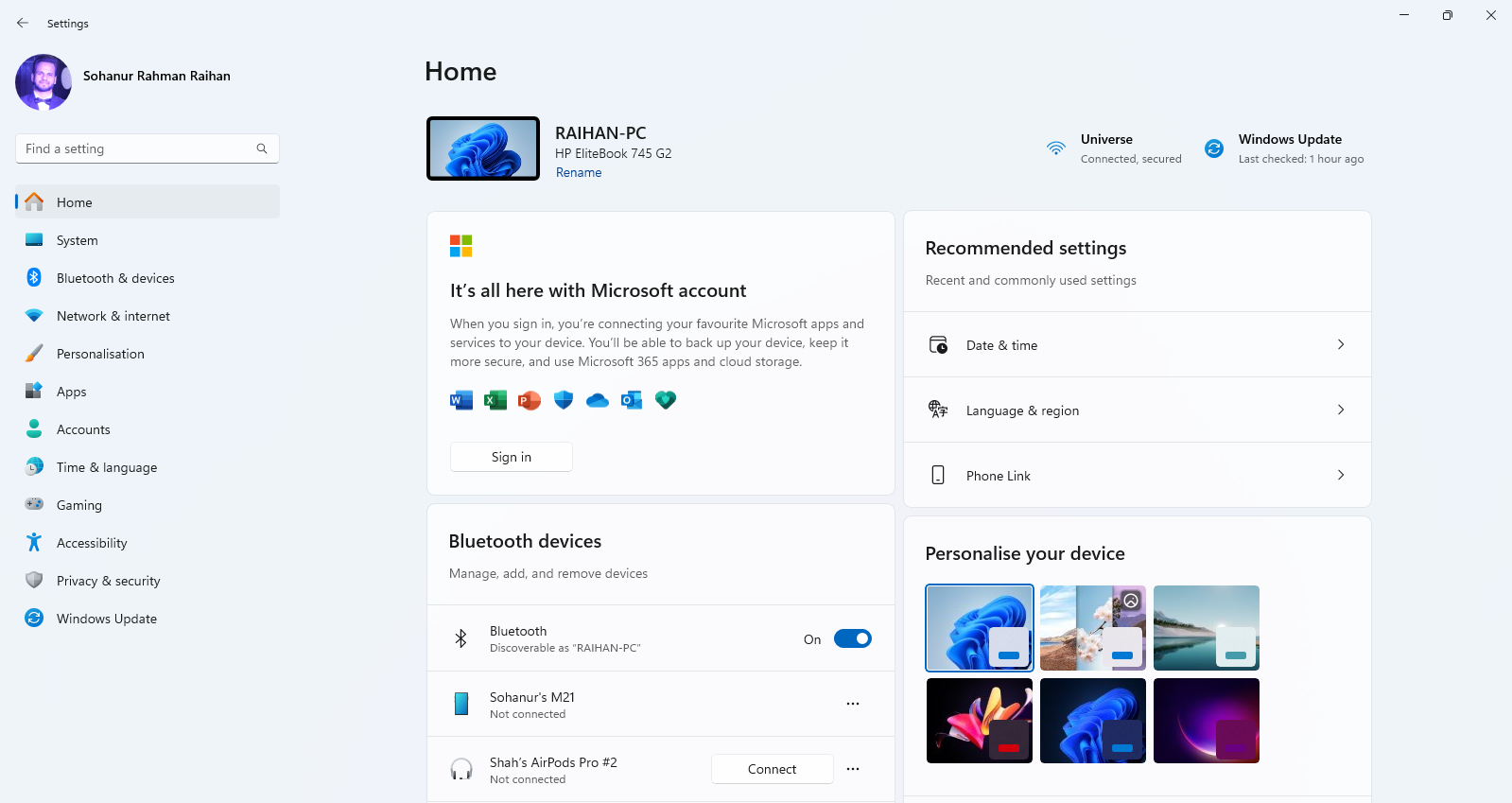1512x803 pixels.
Task: Open System settings
Action: pos(148,240)
